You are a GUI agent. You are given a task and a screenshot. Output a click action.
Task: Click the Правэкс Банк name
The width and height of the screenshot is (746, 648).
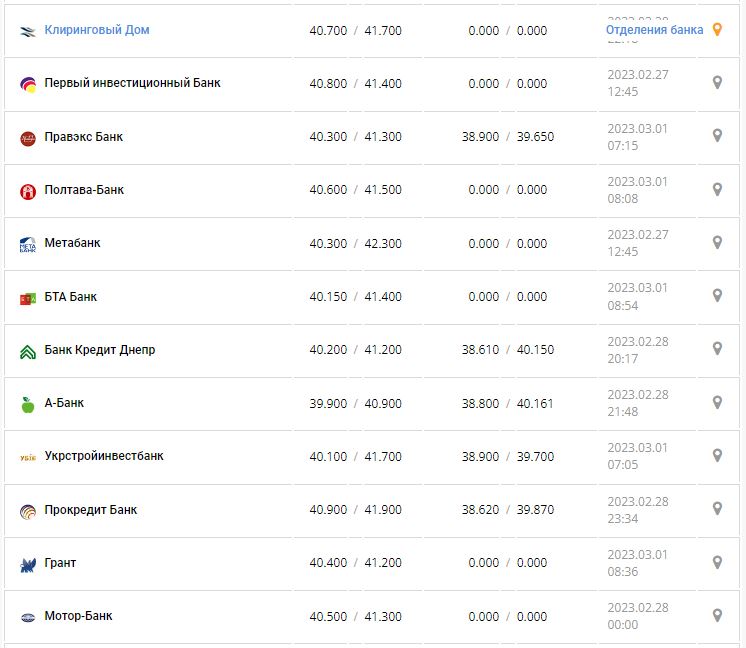(x=84, y=137)
